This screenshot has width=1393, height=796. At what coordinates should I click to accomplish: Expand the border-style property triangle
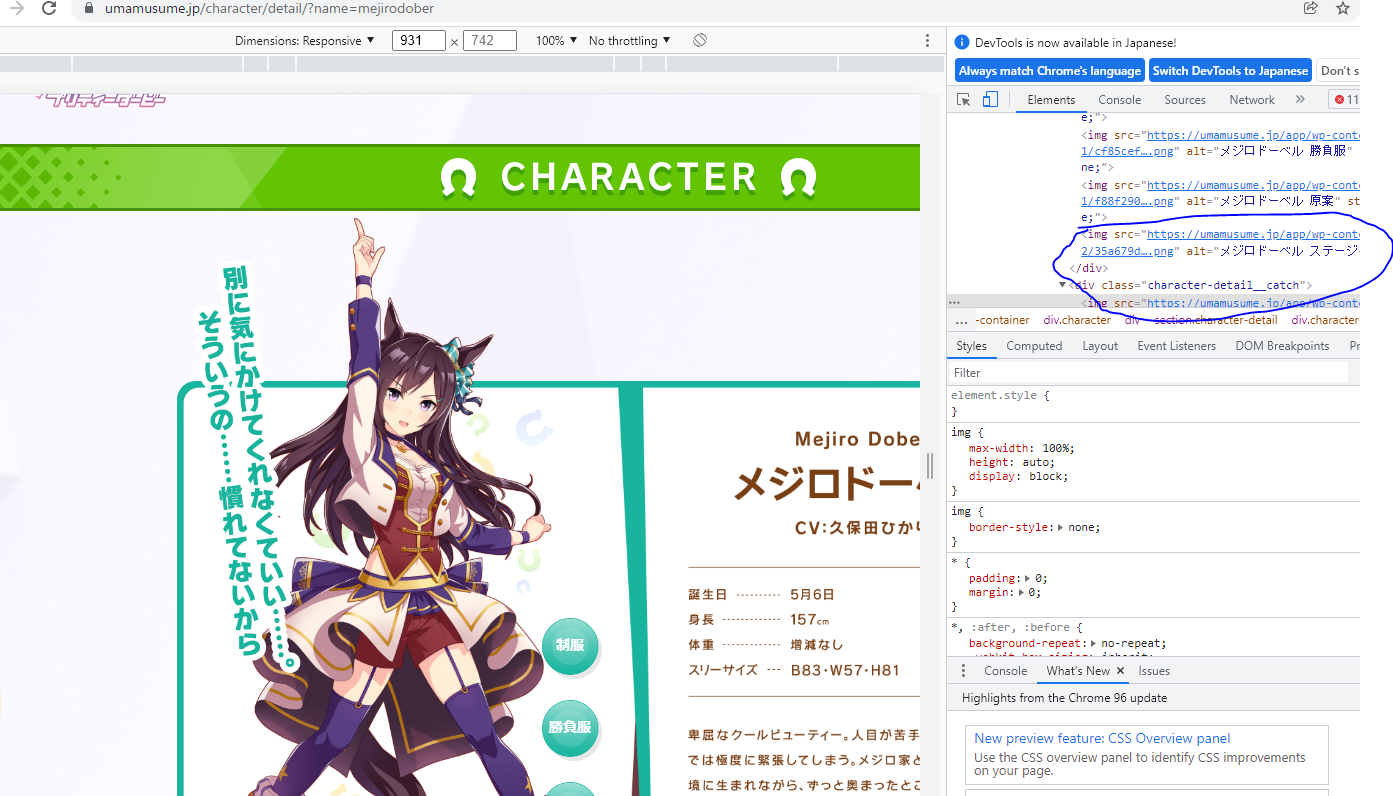coord(1062,527)
